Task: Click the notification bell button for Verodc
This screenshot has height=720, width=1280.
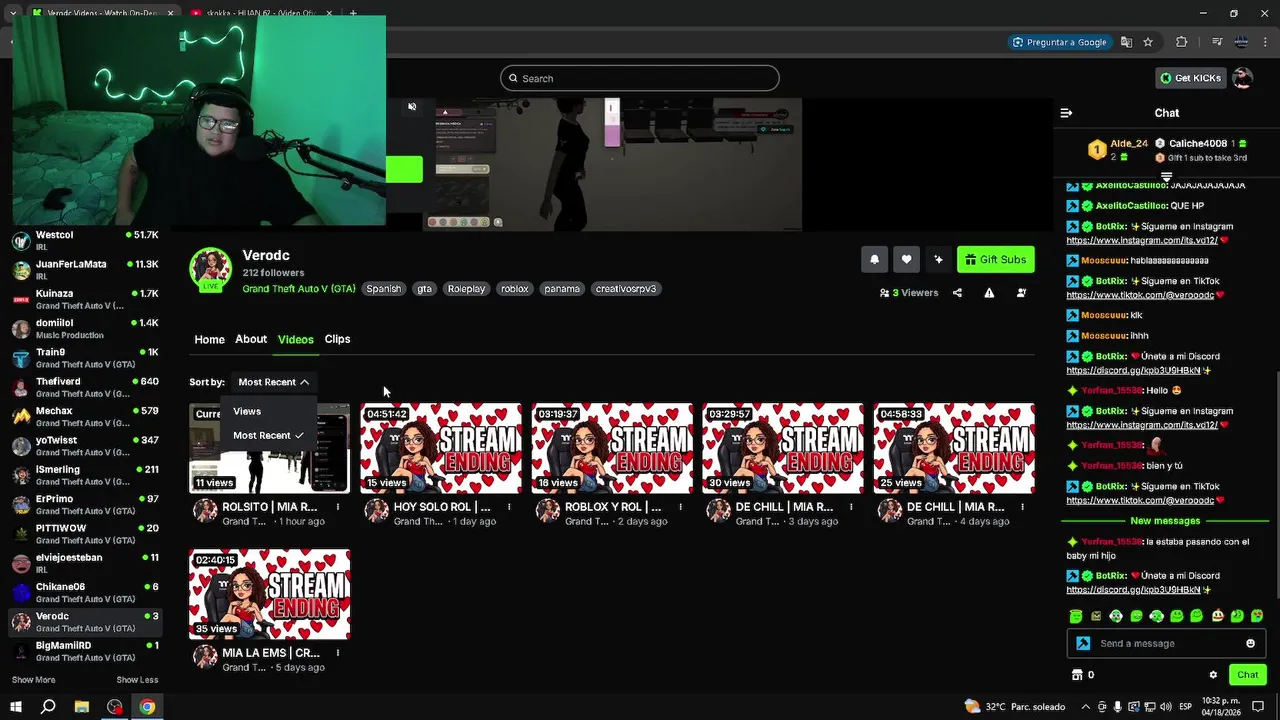Action: coord(874,259)
